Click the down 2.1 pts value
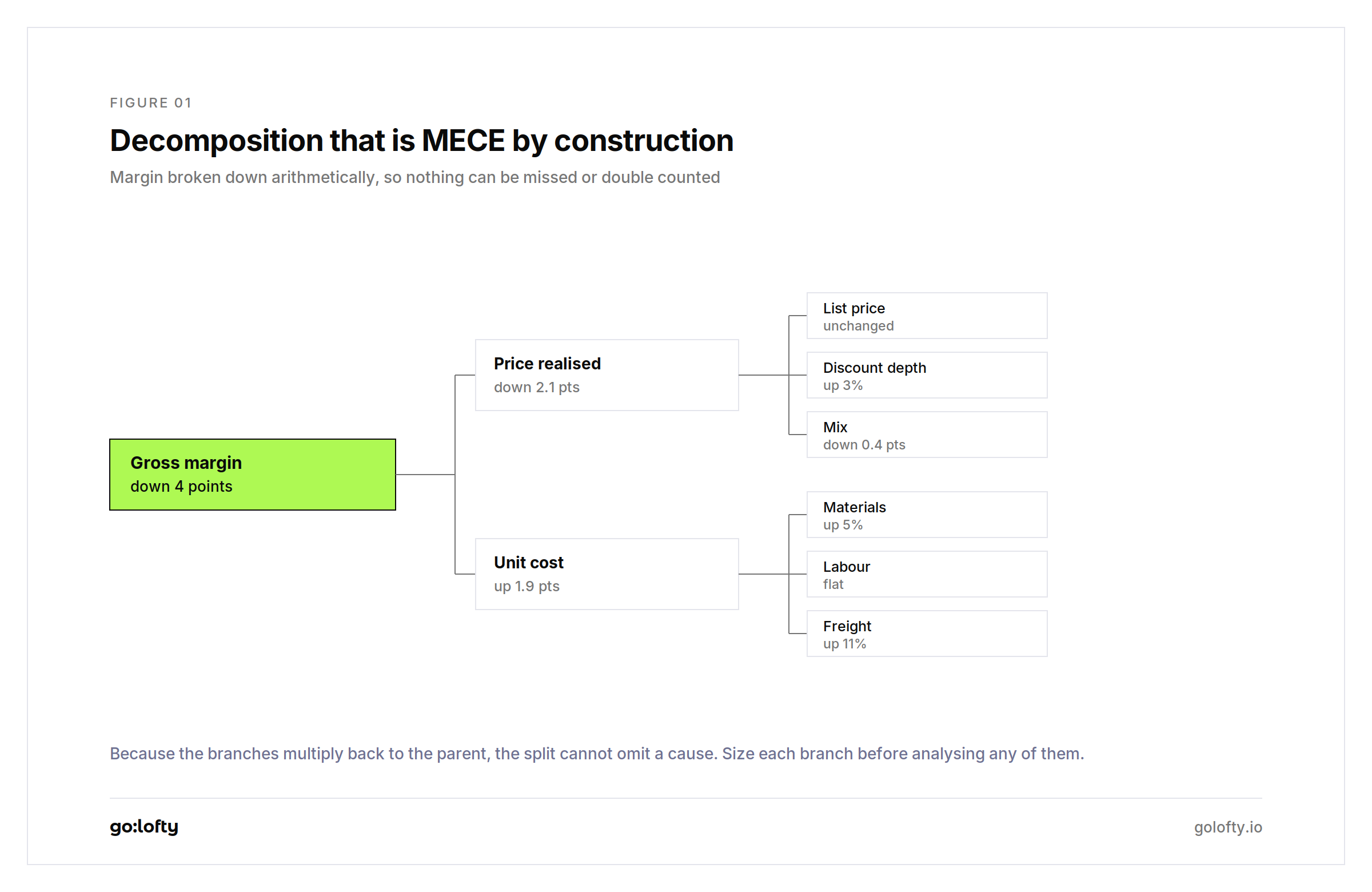The image size is (1372, 892). click(x=536, y=387)
